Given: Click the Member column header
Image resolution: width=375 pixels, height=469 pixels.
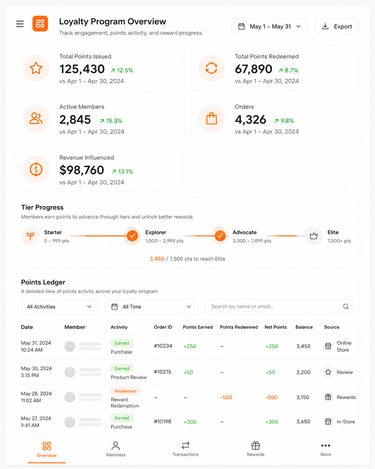Looking at the screenshot, I should point(75,327).
